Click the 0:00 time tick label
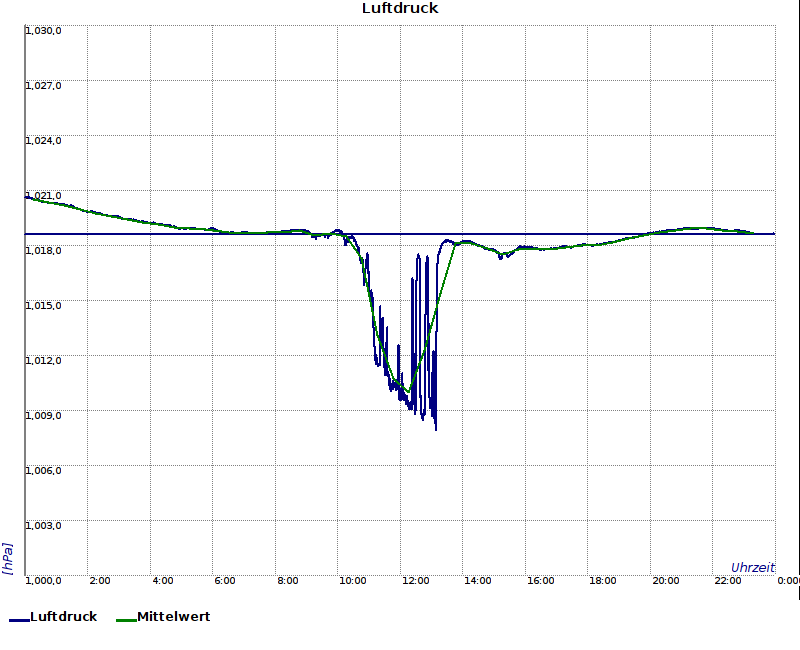Image resolution: width=800 pixels, height=650 pixels. point(788,581)
